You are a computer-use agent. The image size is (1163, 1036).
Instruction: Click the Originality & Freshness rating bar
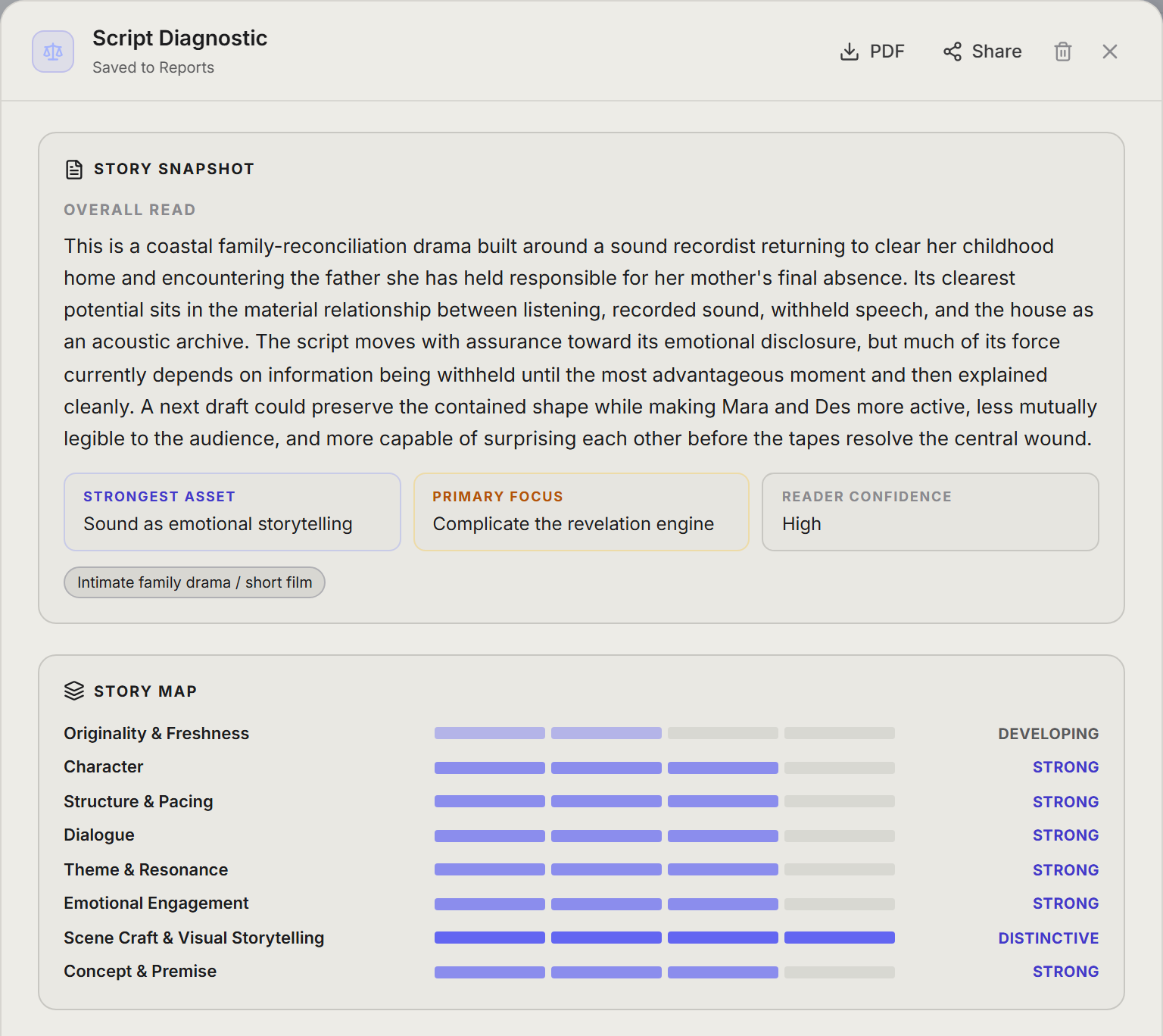[x=665, y=733]
